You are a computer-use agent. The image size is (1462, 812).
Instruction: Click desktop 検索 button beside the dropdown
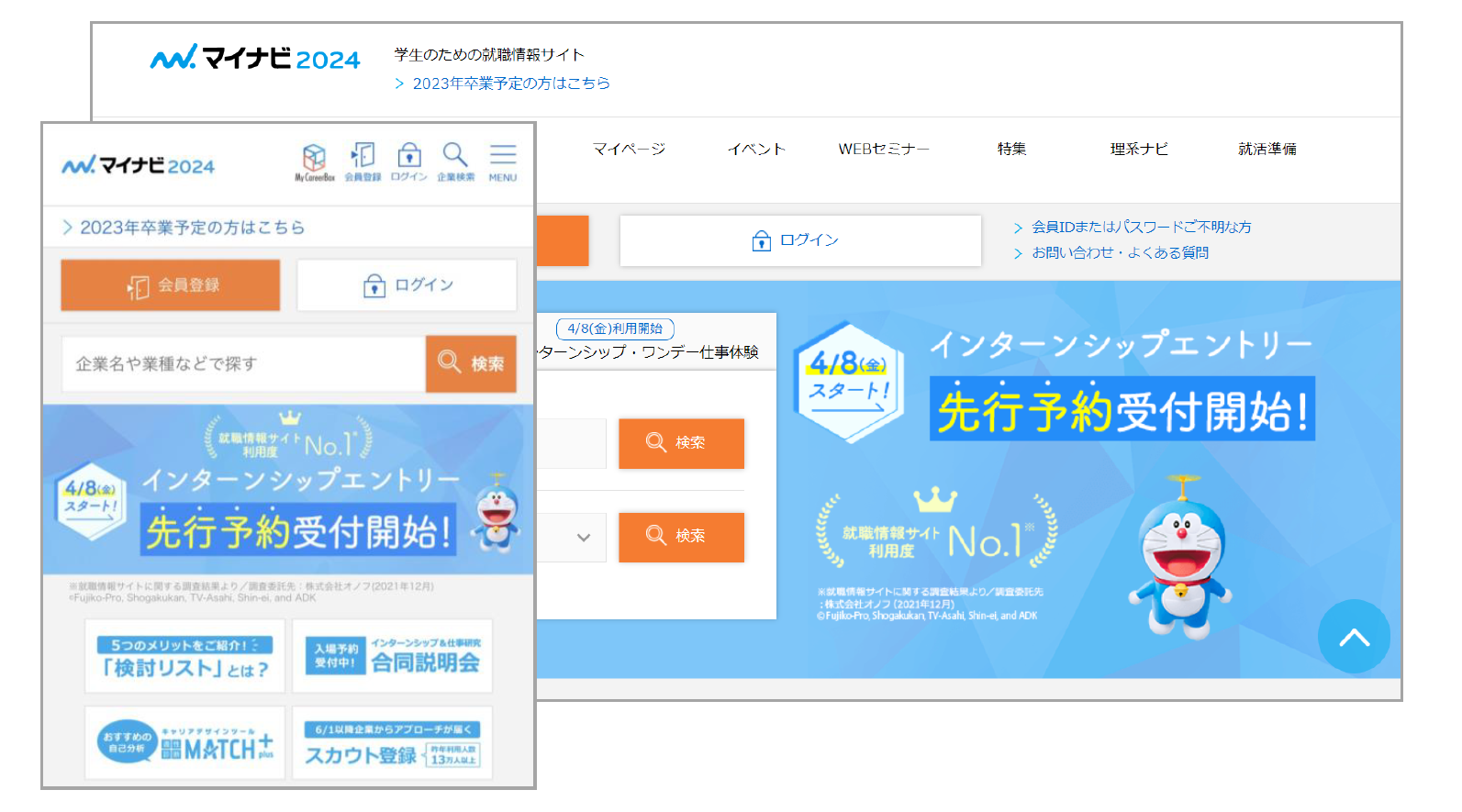[x=681, y=537]
